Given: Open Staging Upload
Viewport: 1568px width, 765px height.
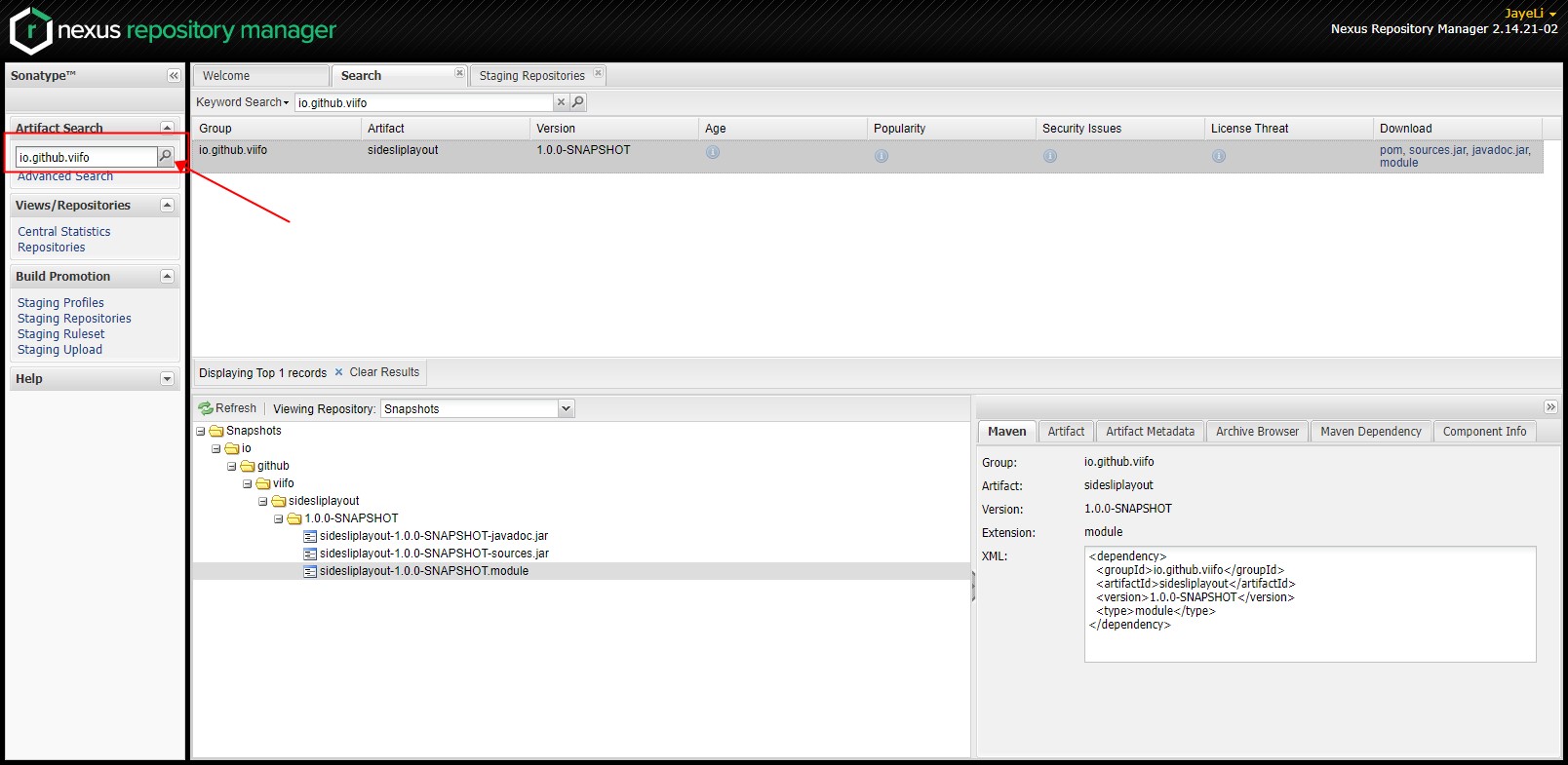Looking at the screenshot, I should 59,350.
